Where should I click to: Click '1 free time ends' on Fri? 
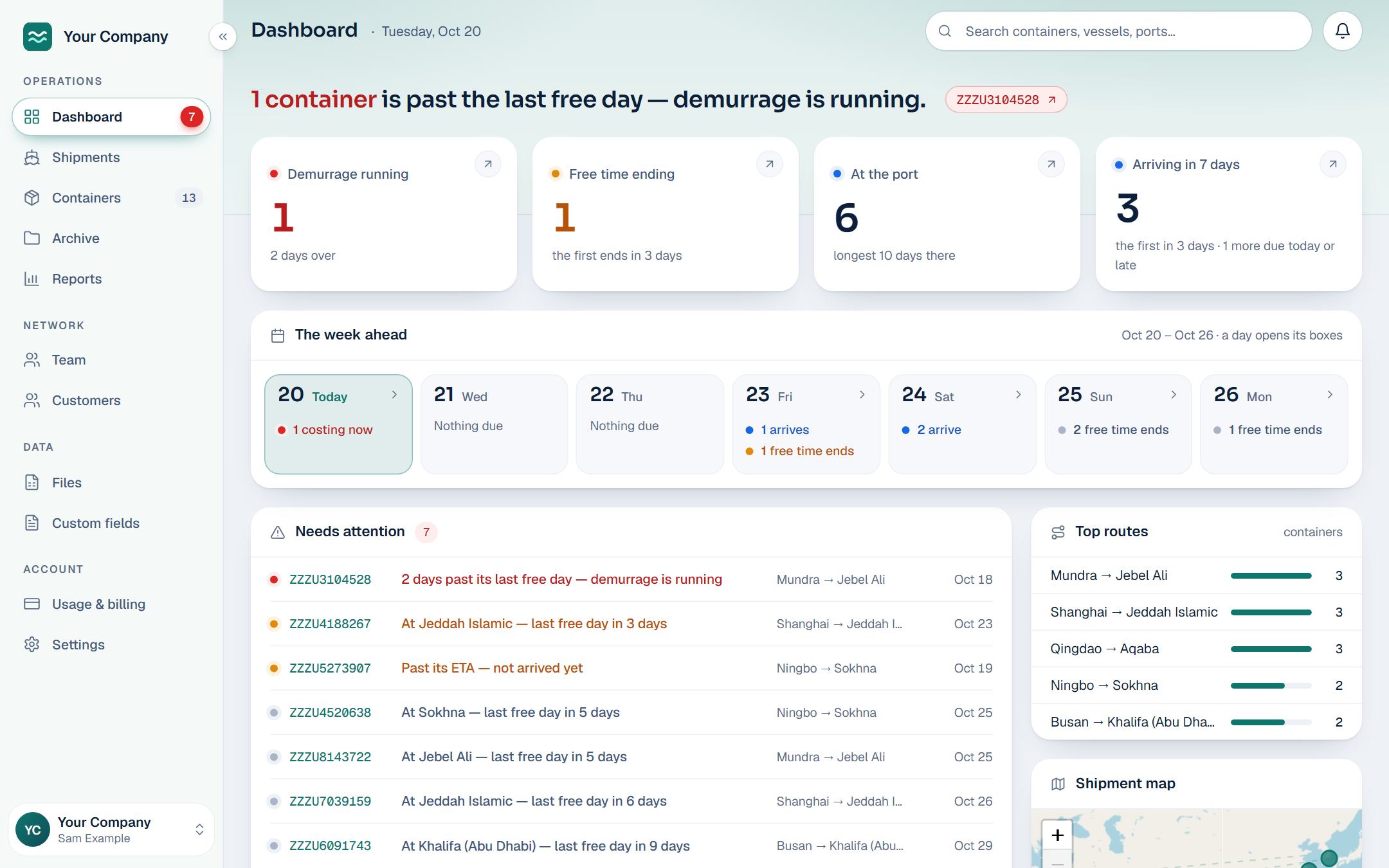point(799,451)
